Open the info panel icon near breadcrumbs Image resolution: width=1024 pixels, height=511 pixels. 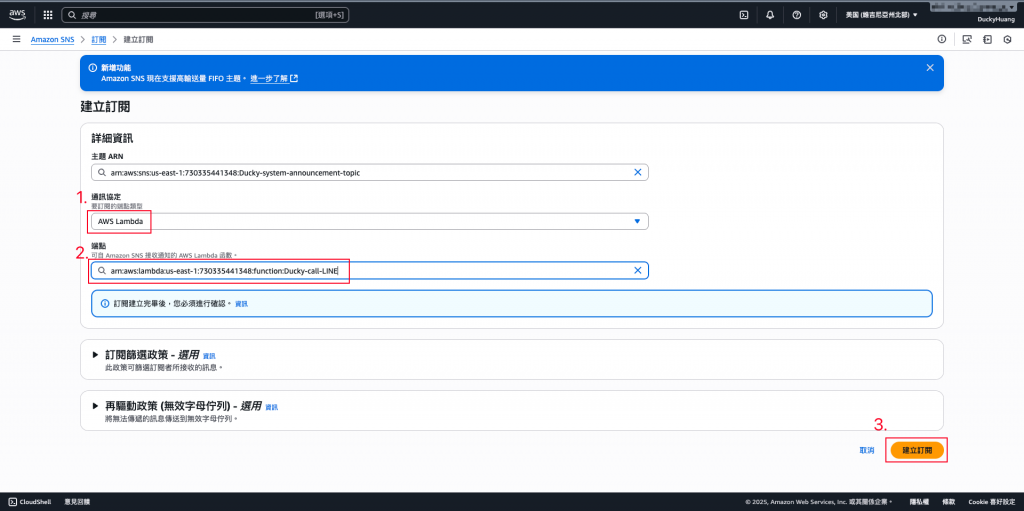click(942, 39)
